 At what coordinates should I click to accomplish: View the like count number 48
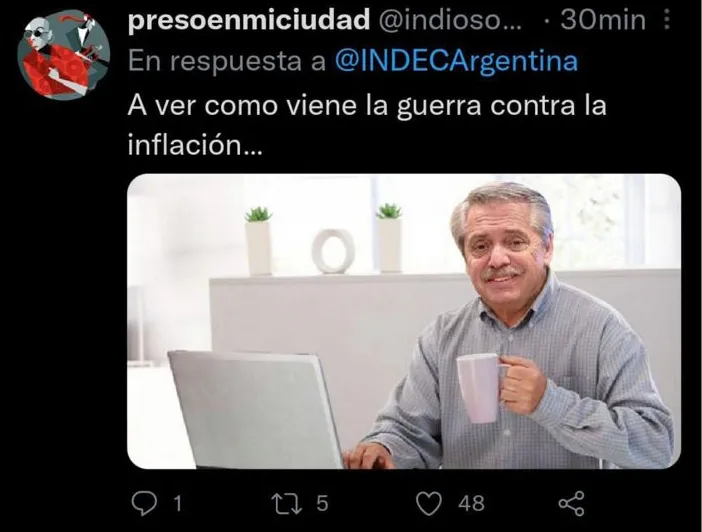(471, 503)
